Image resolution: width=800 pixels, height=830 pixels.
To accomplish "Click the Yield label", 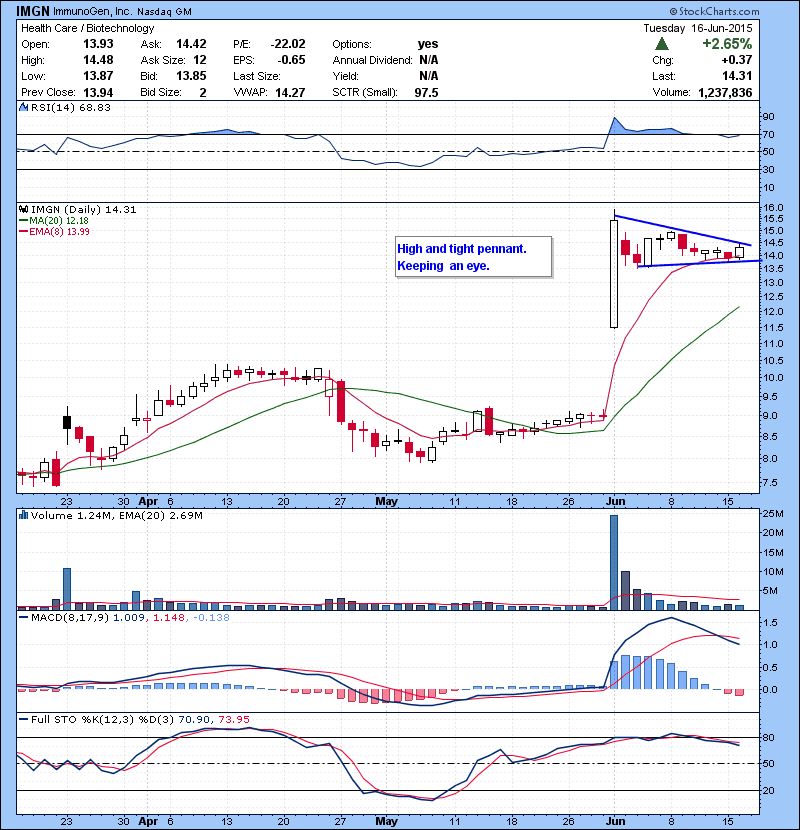I will [346, 76].
